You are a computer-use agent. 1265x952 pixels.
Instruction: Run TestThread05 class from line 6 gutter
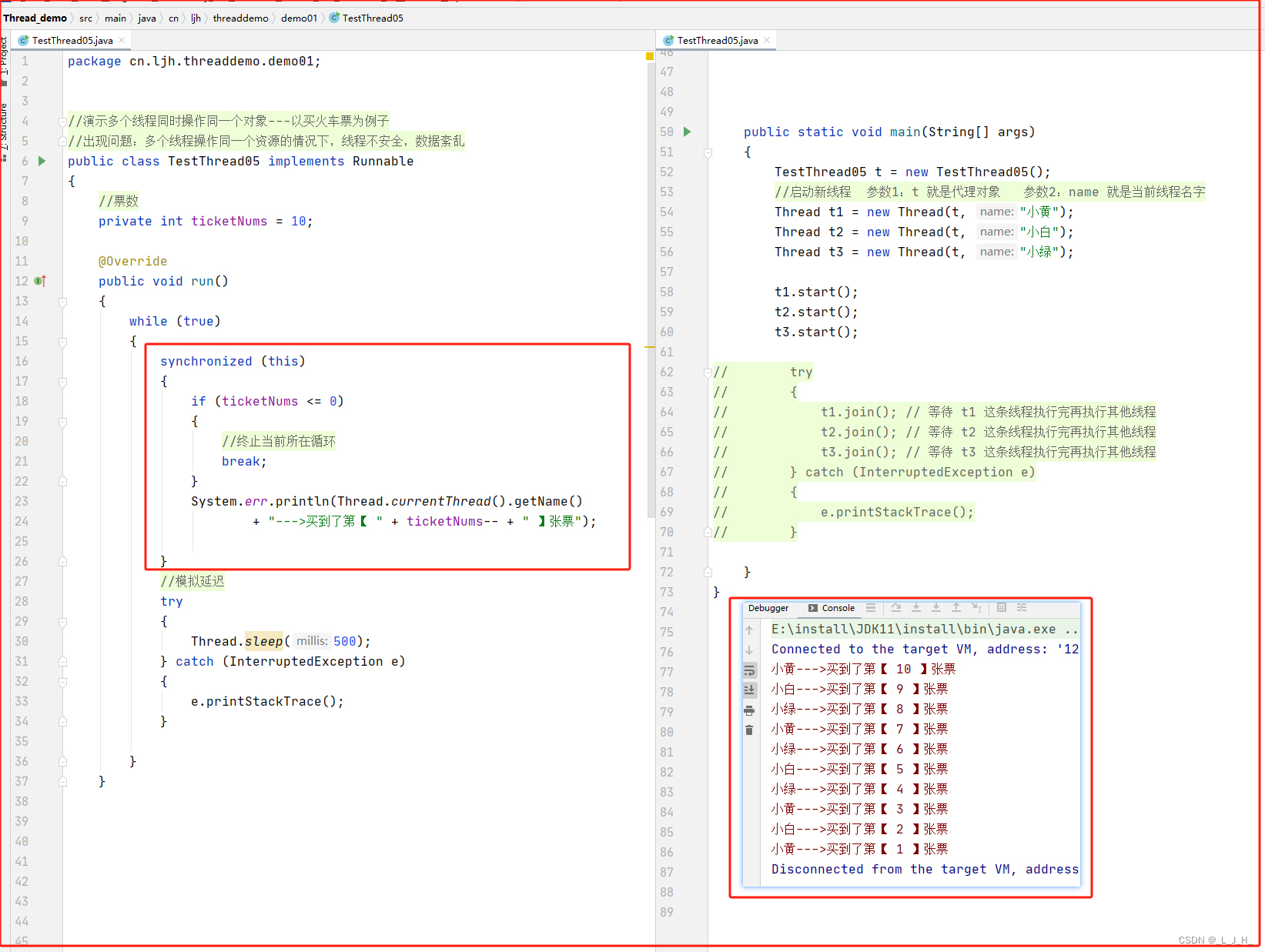pyautogui.click(x=42, y=161)
